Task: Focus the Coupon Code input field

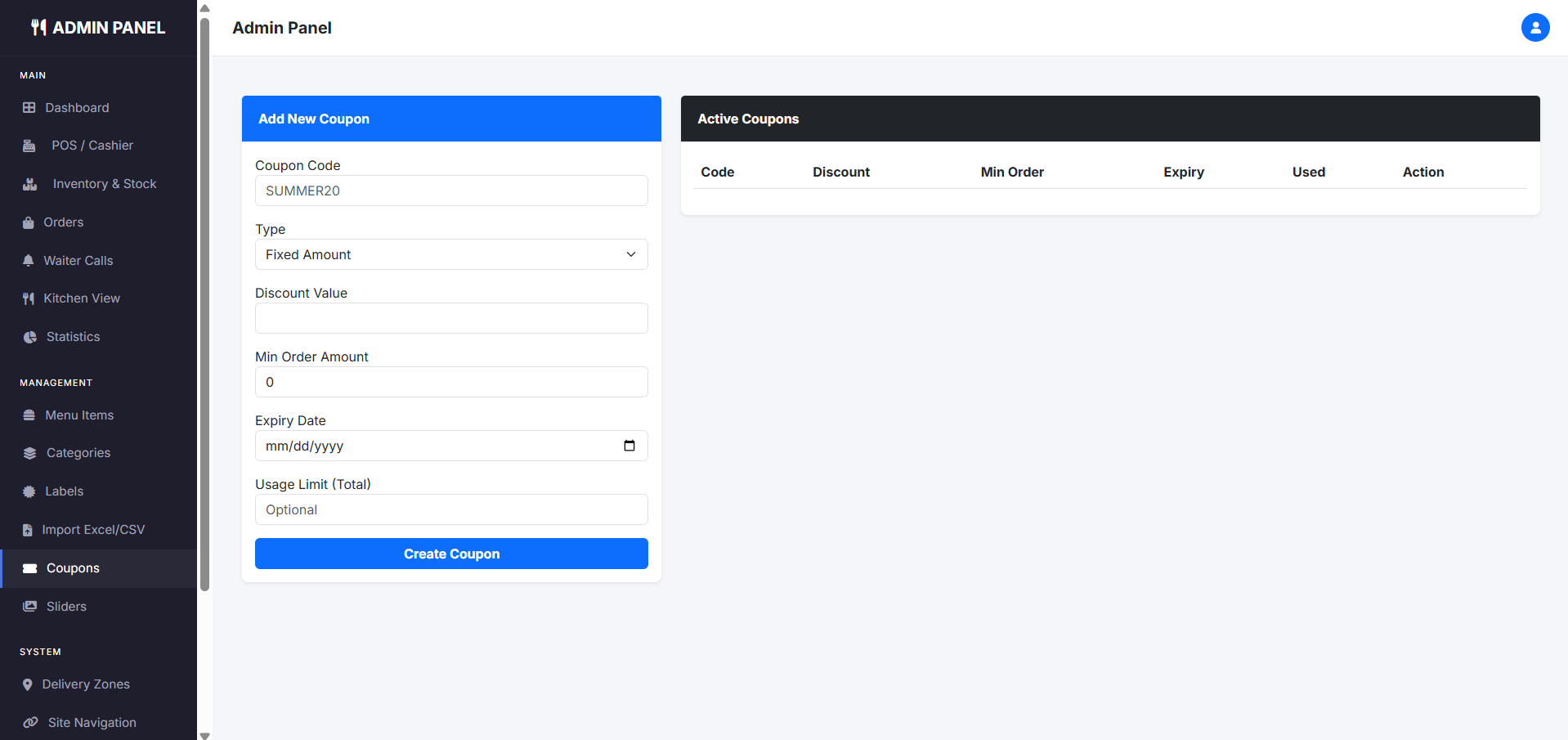Action: (x=451, y=191)
